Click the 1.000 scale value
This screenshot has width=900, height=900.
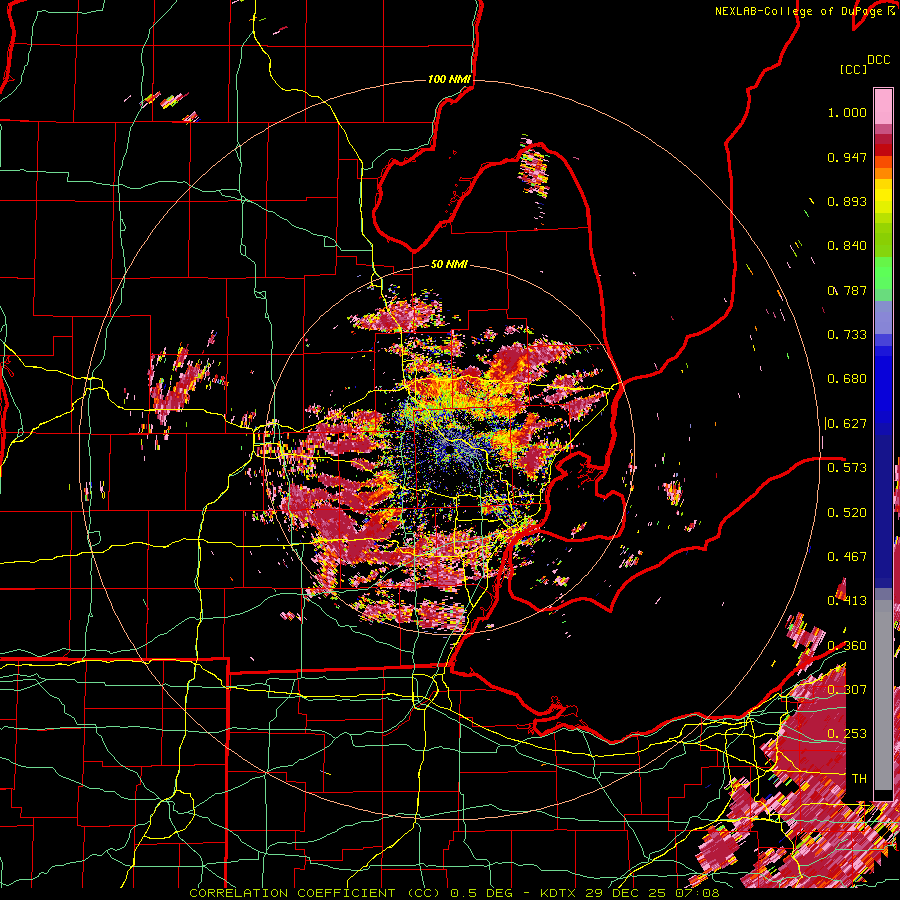click(x=847, y=112)
